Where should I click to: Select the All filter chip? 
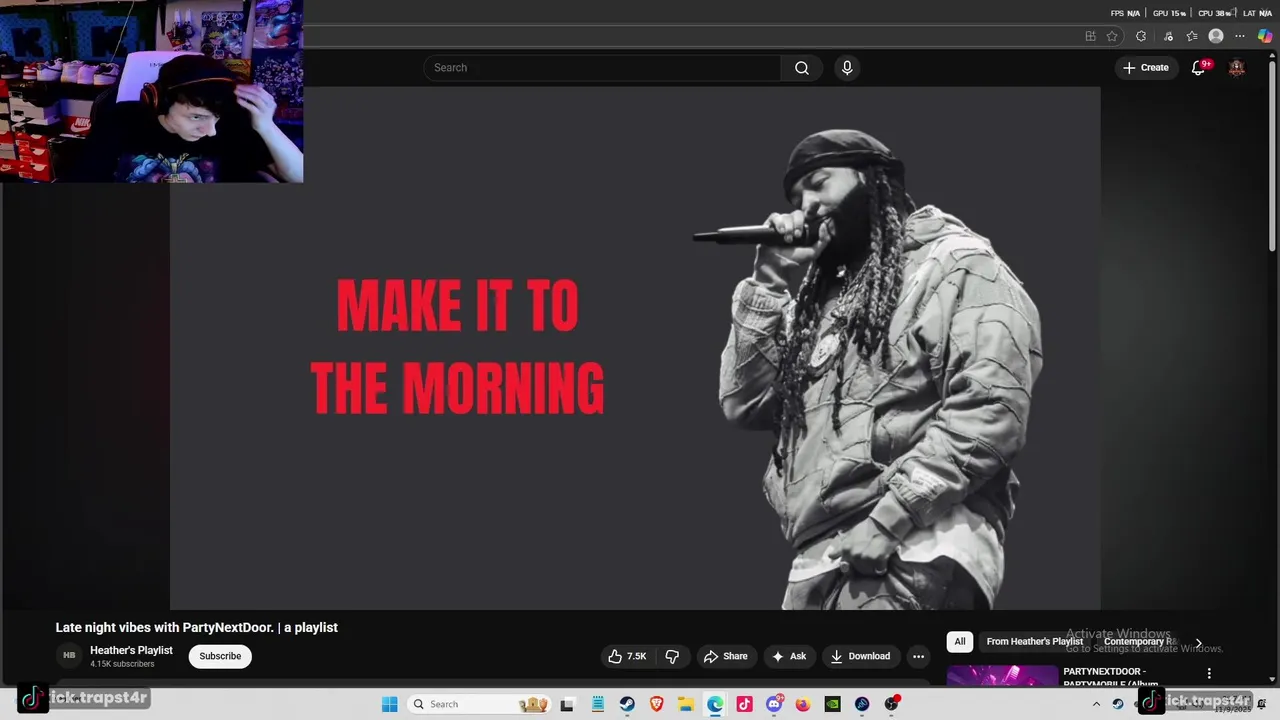pyautogui.click(x=960, y=642)
